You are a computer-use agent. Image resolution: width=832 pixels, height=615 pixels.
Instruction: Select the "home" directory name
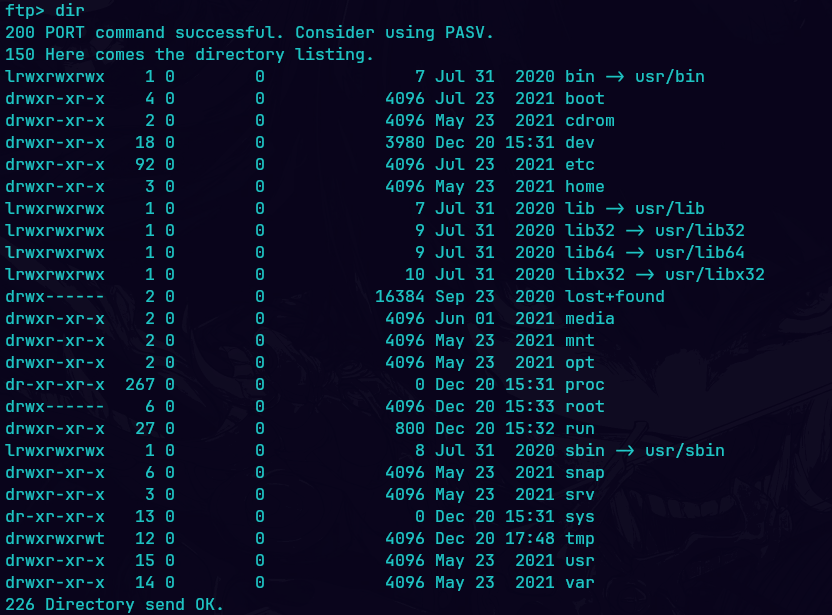click(x=585, y=187)
